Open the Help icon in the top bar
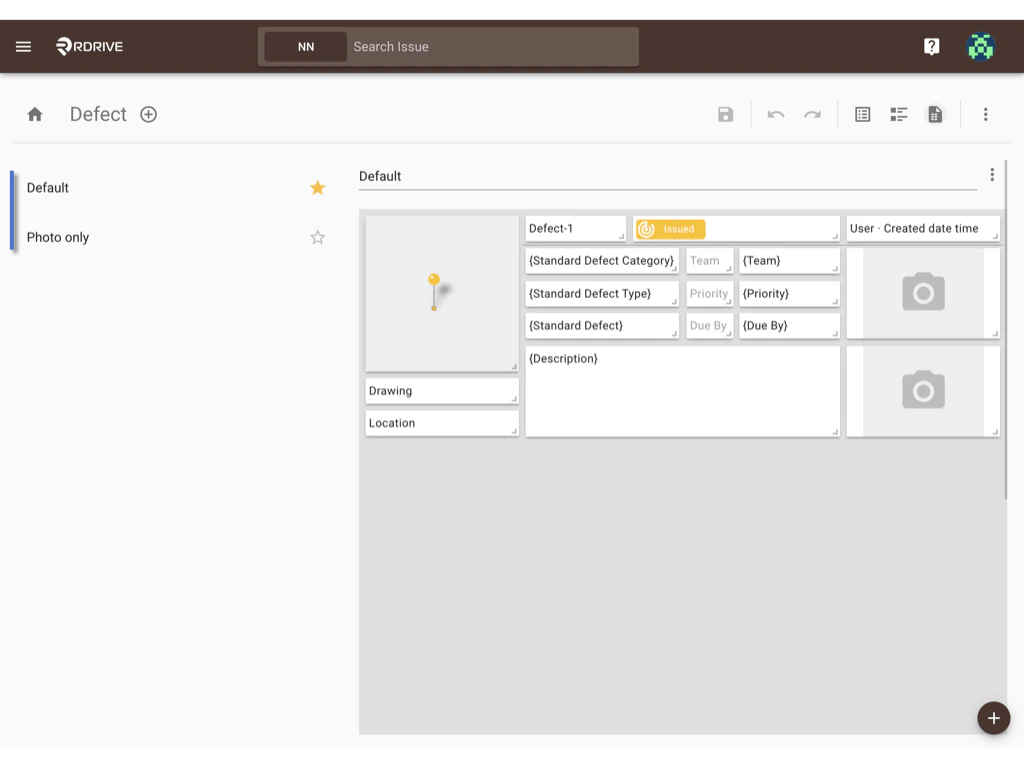The image size is (1024, 768). tap(931, 46)
